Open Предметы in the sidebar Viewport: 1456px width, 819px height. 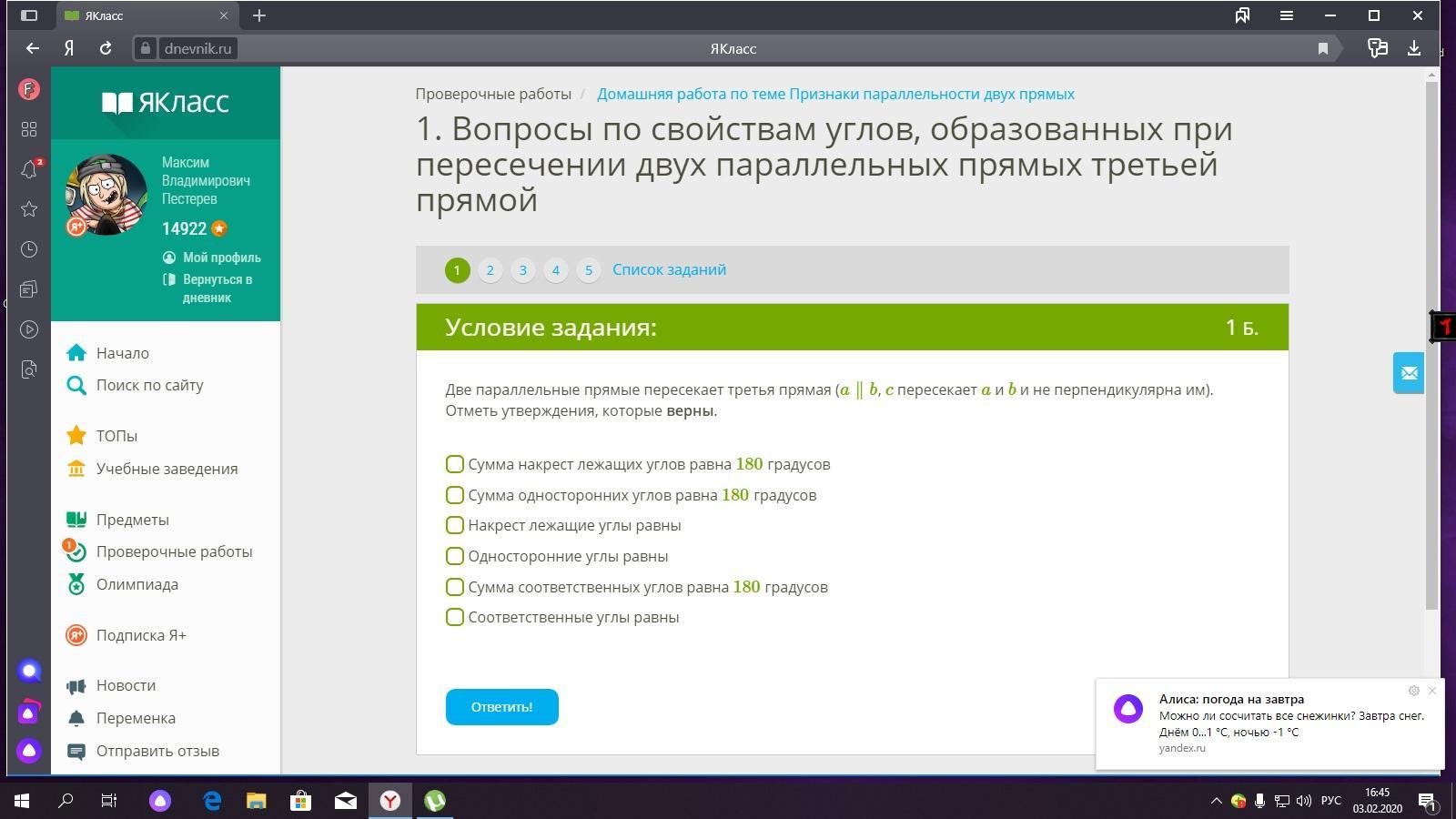133,520
